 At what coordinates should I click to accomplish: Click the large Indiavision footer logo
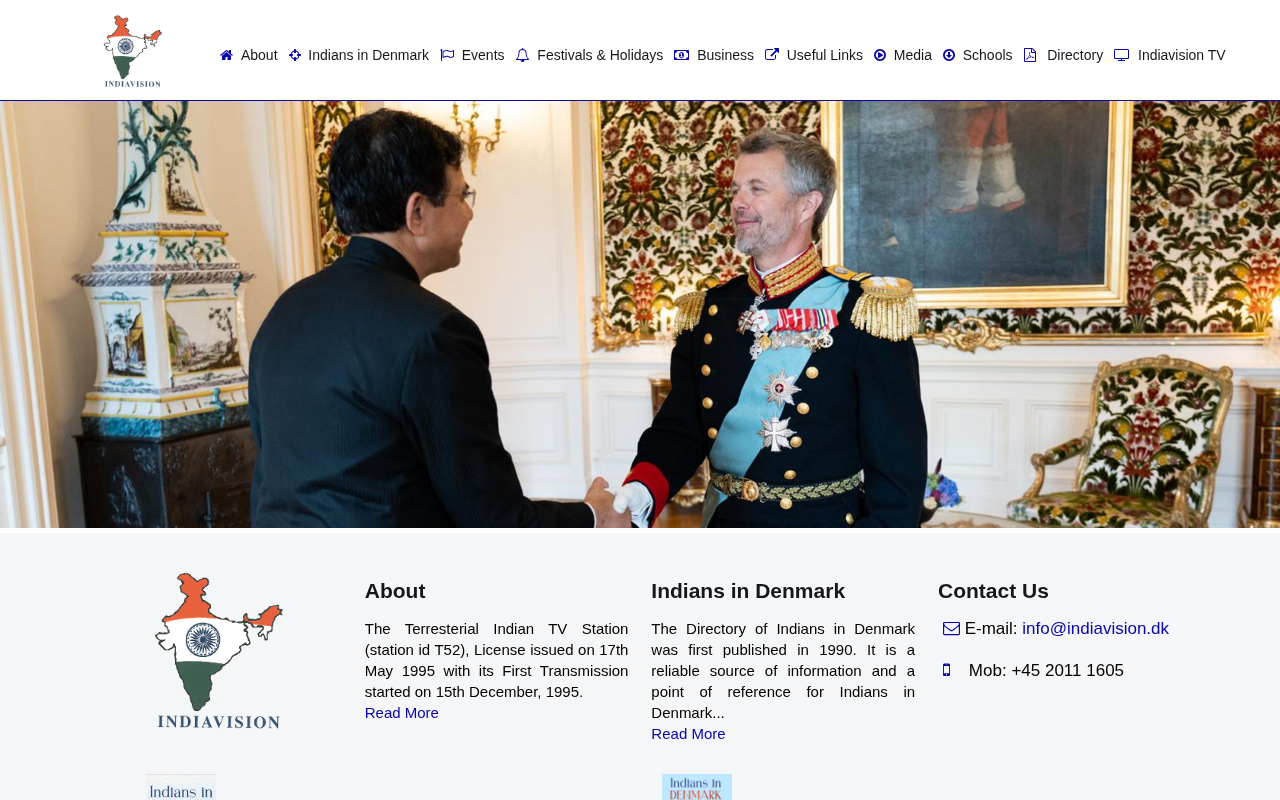(219, 651)
